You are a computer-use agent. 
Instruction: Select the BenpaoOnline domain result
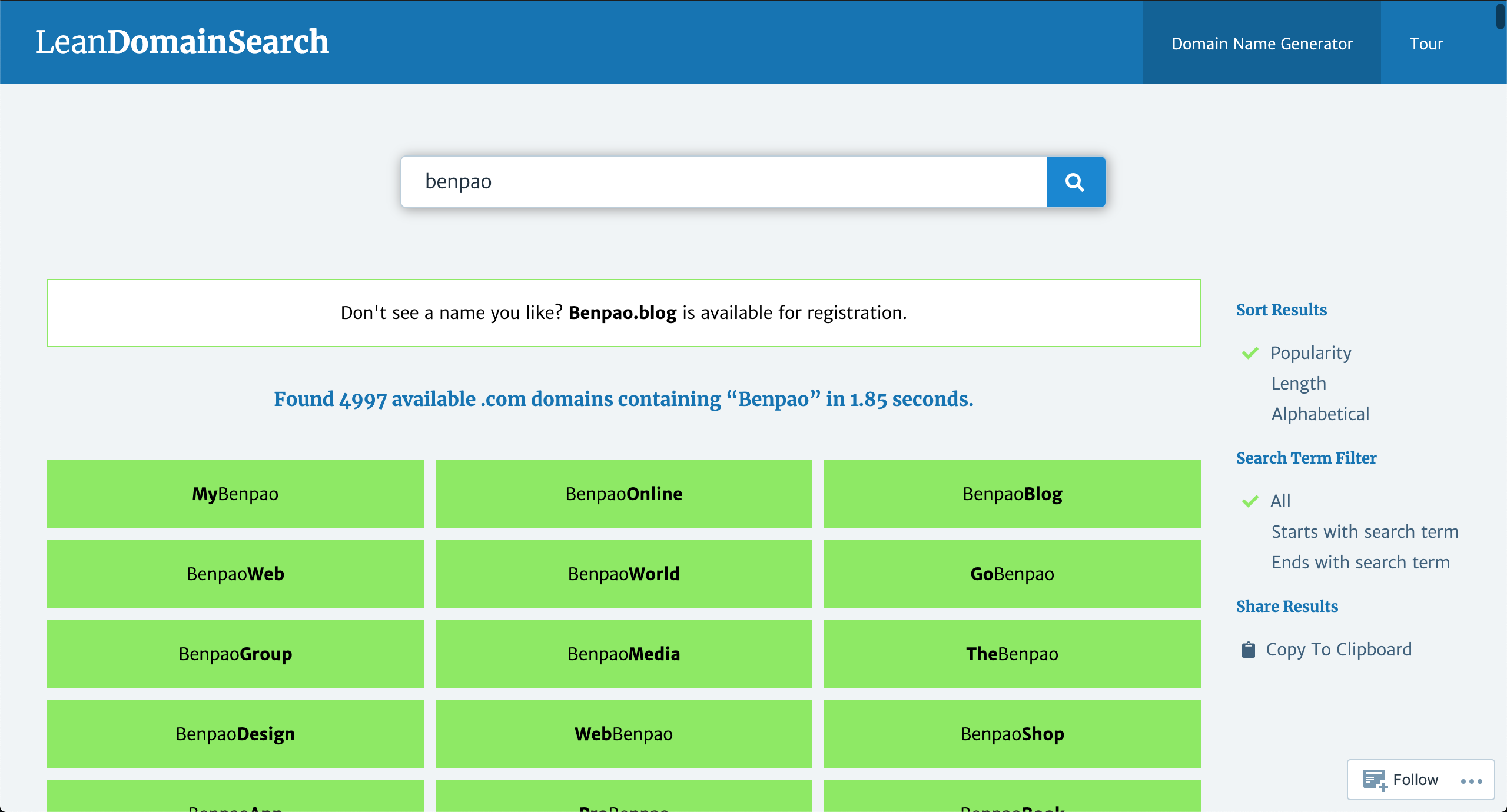pos(624,494)
